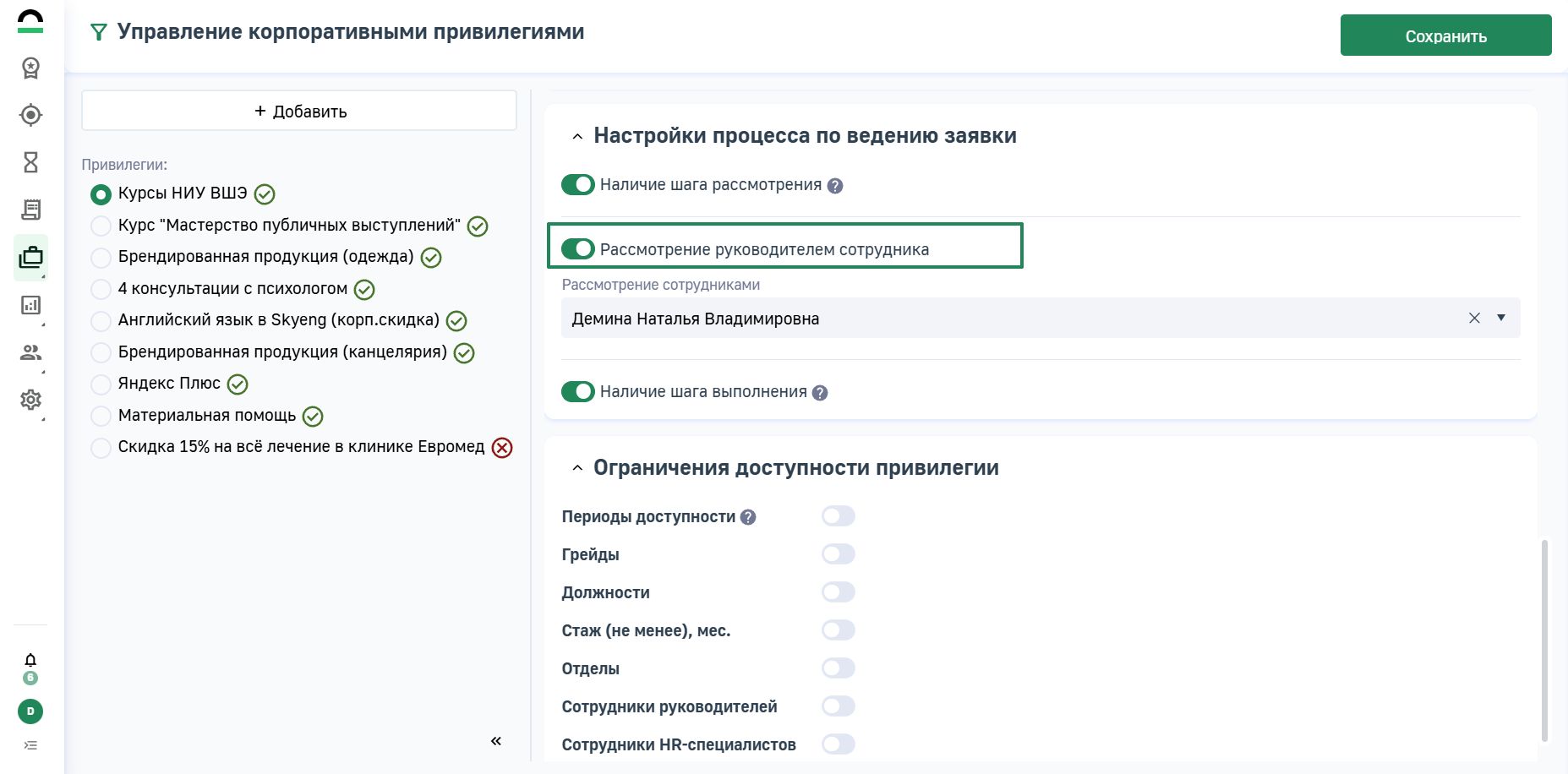Image resolution: width=1568 pixels, height=774 pixels.
Task: Open the people icon in sidebar
Action: [30, 352]
